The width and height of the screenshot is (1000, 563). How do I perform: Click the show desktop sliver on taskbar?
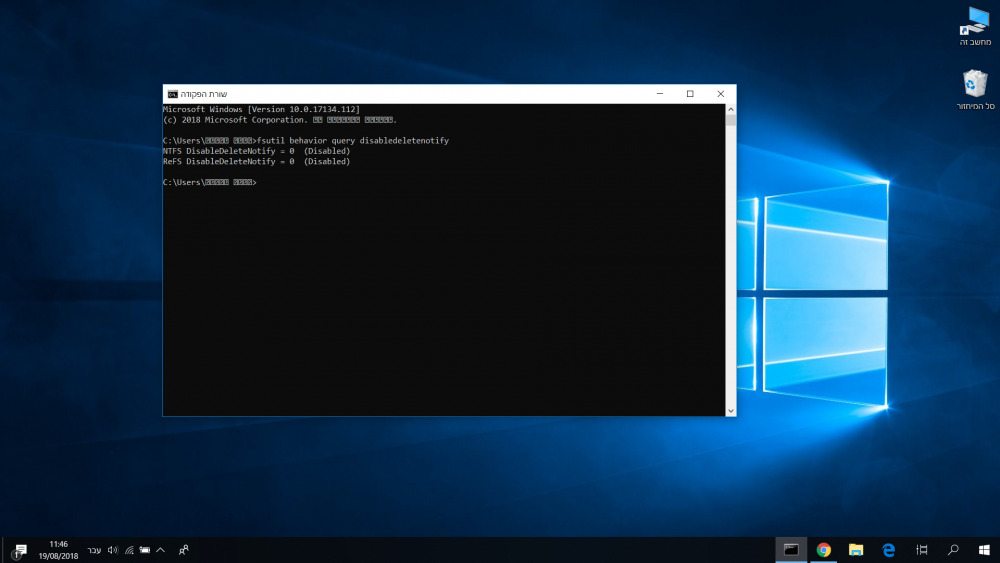[x=2, y=550]
